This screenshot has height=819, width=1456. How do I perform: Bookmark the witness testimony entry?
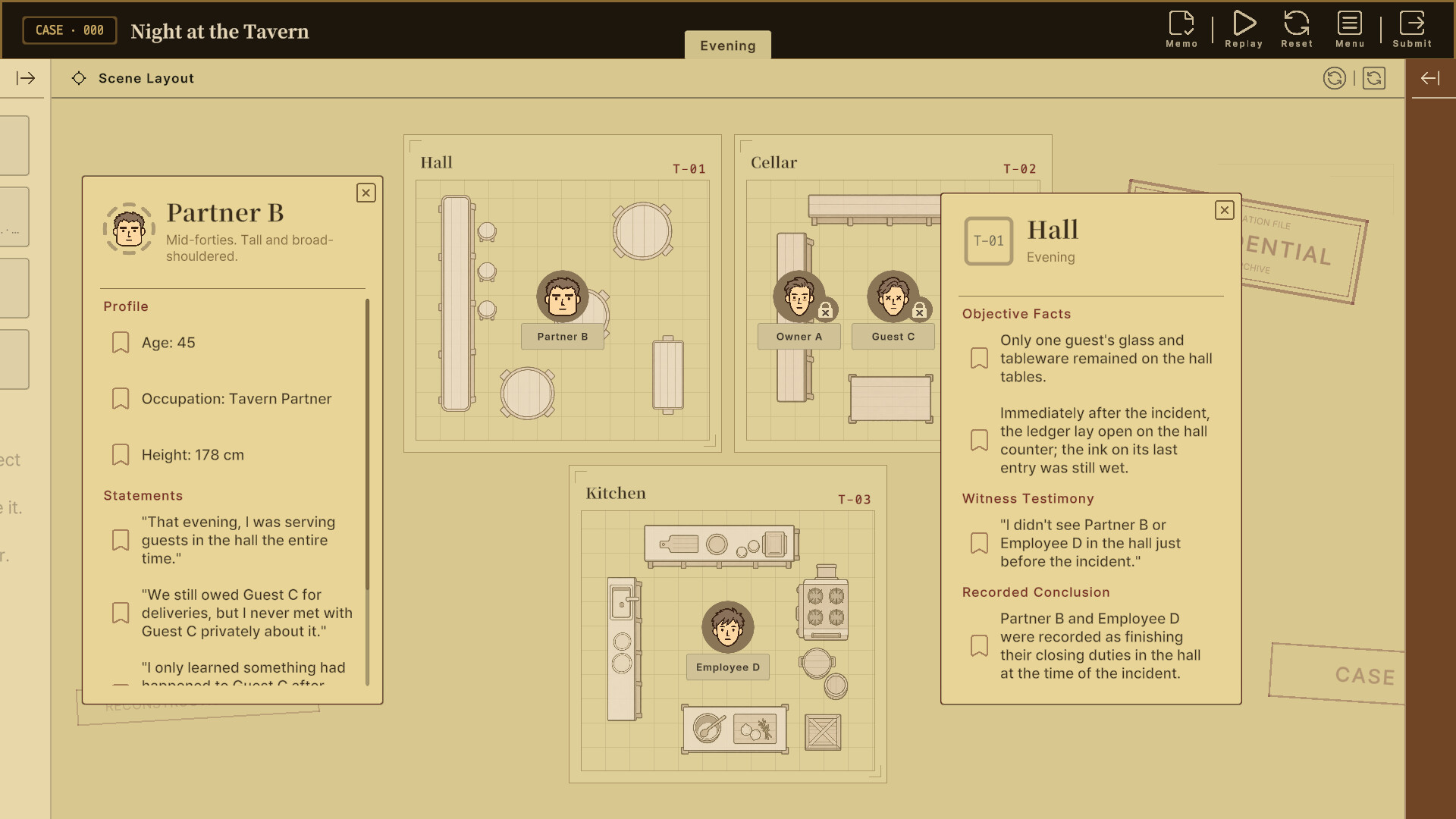[980, 543]
